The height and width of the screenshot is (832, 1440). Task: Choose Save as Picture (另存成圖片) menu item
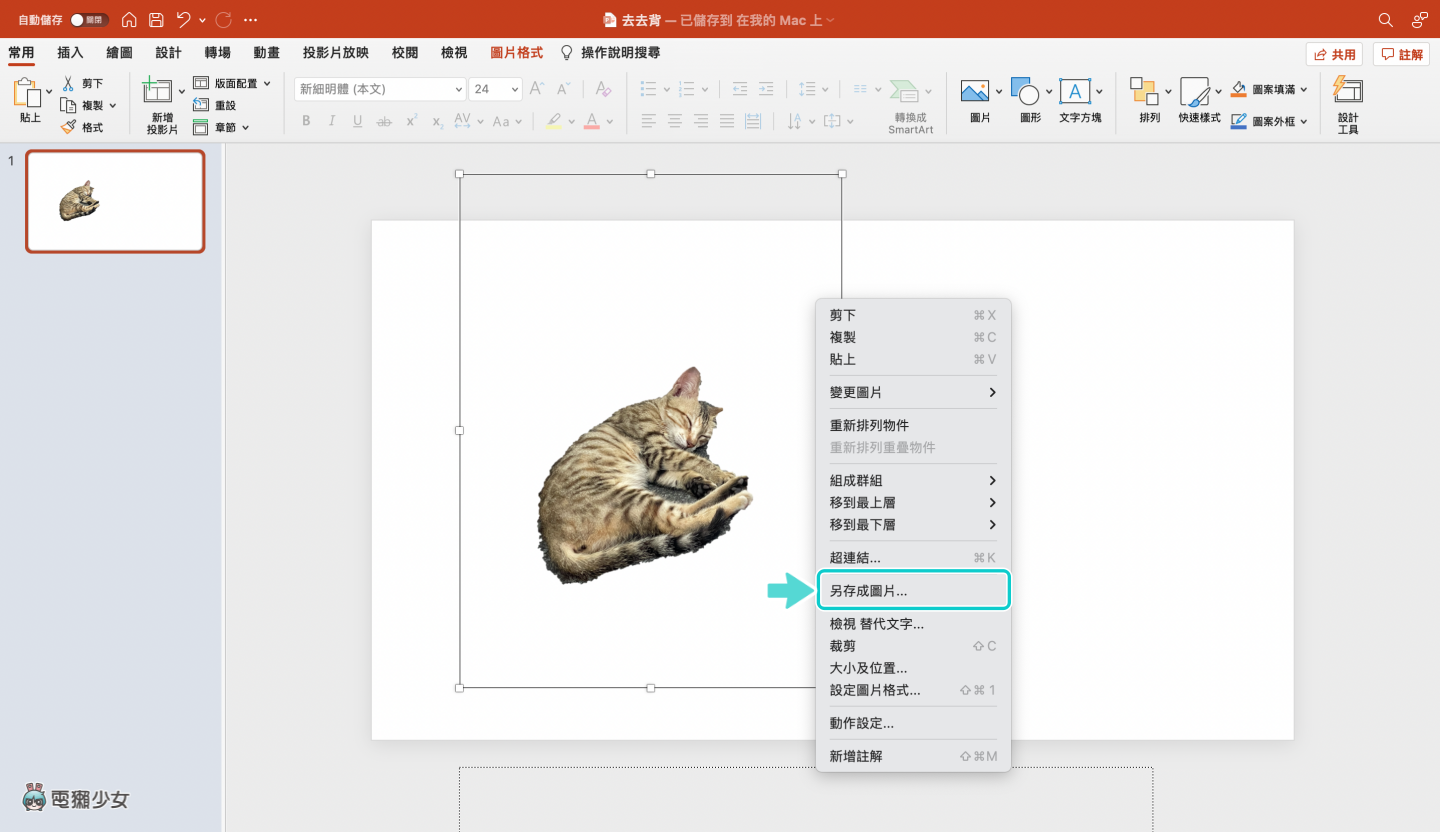(913, 591)
